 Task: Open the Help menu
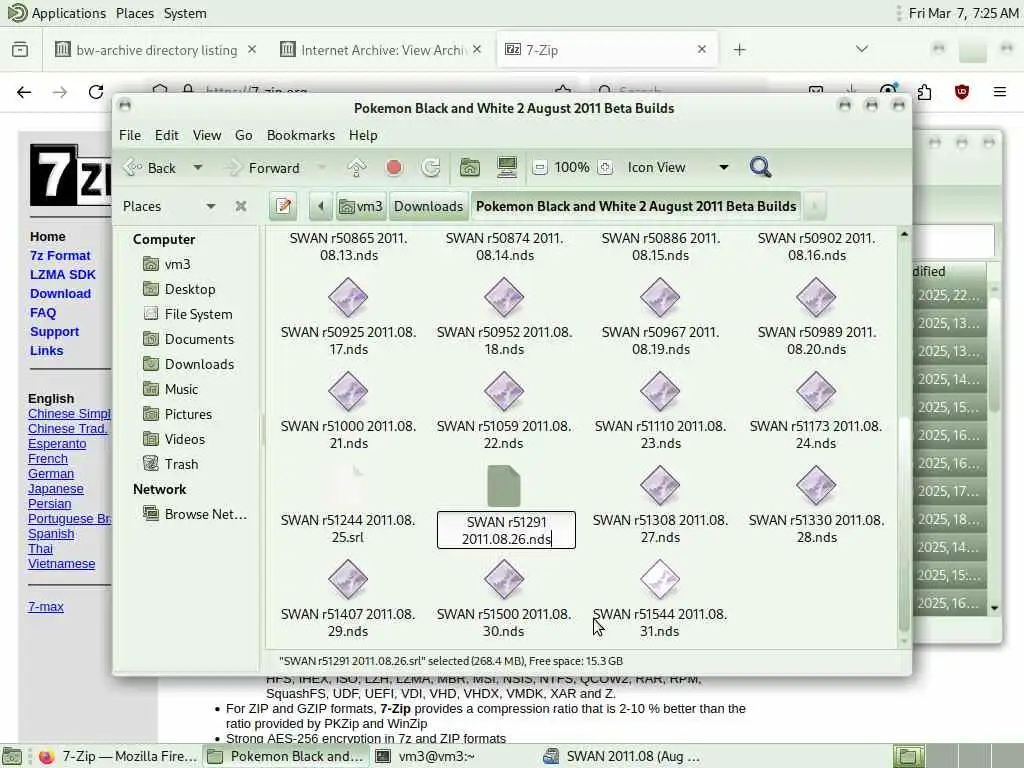(363, 135)
